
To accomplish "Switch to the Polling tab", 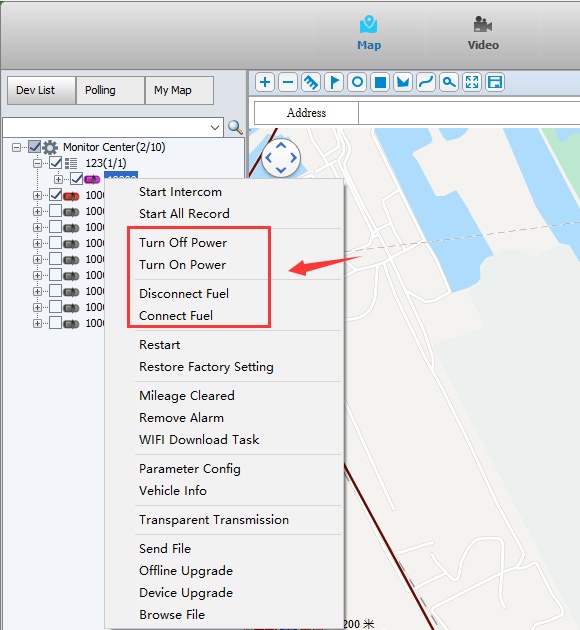I will pyautogui.click(x=110, y=90).
